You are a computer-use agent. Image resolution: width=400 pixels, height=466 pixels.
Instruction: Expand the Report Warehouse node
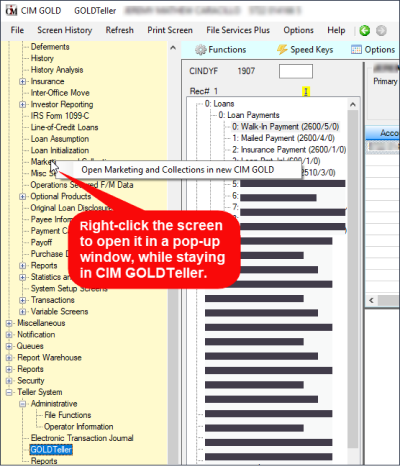pos(9,358)
